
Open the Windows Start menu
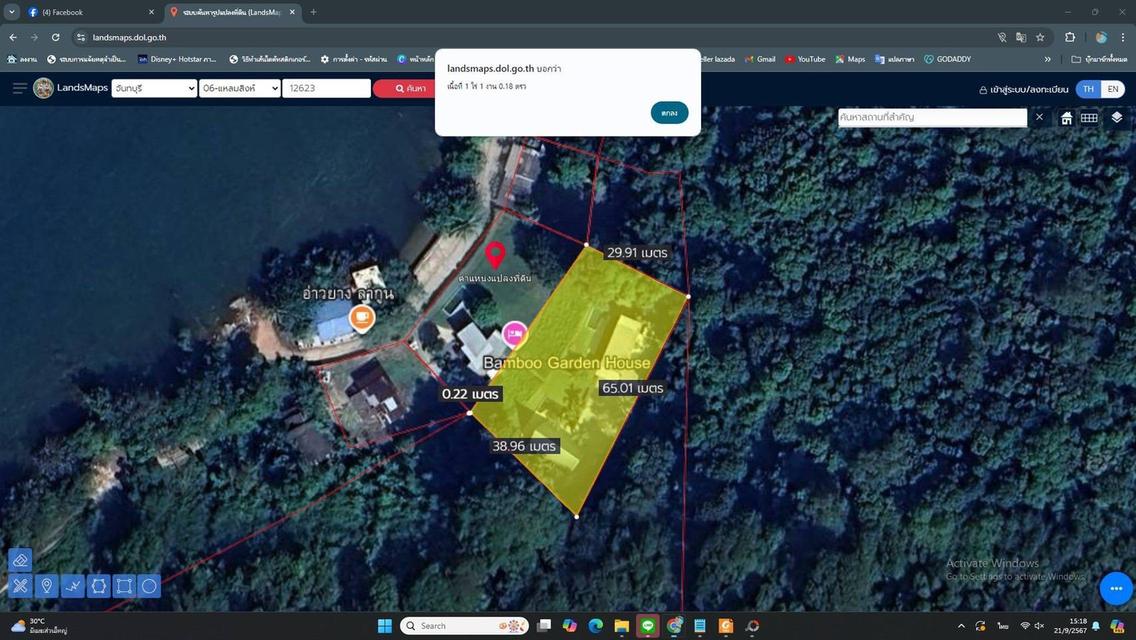click(x=385, y=626)
